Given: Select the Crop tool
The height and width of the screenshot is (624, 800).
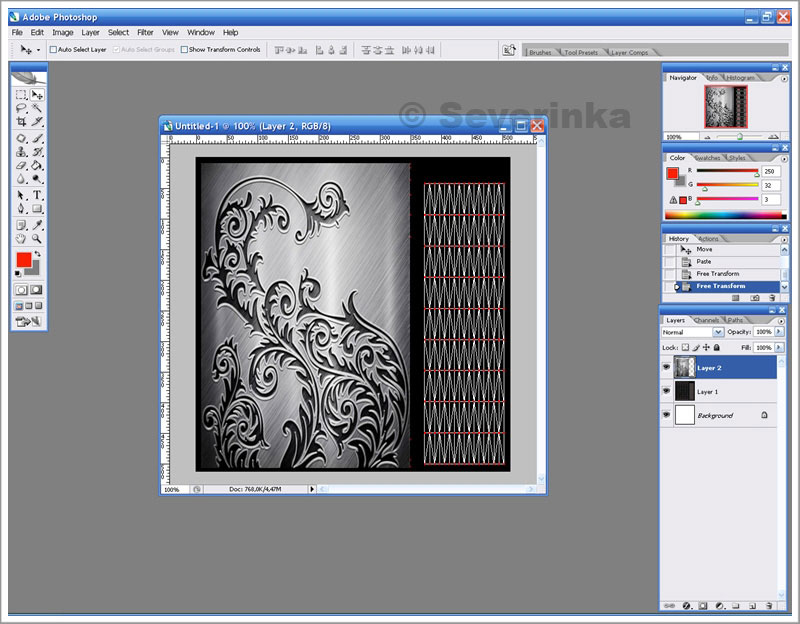Looking at the screenshot, I should point(21,121).
